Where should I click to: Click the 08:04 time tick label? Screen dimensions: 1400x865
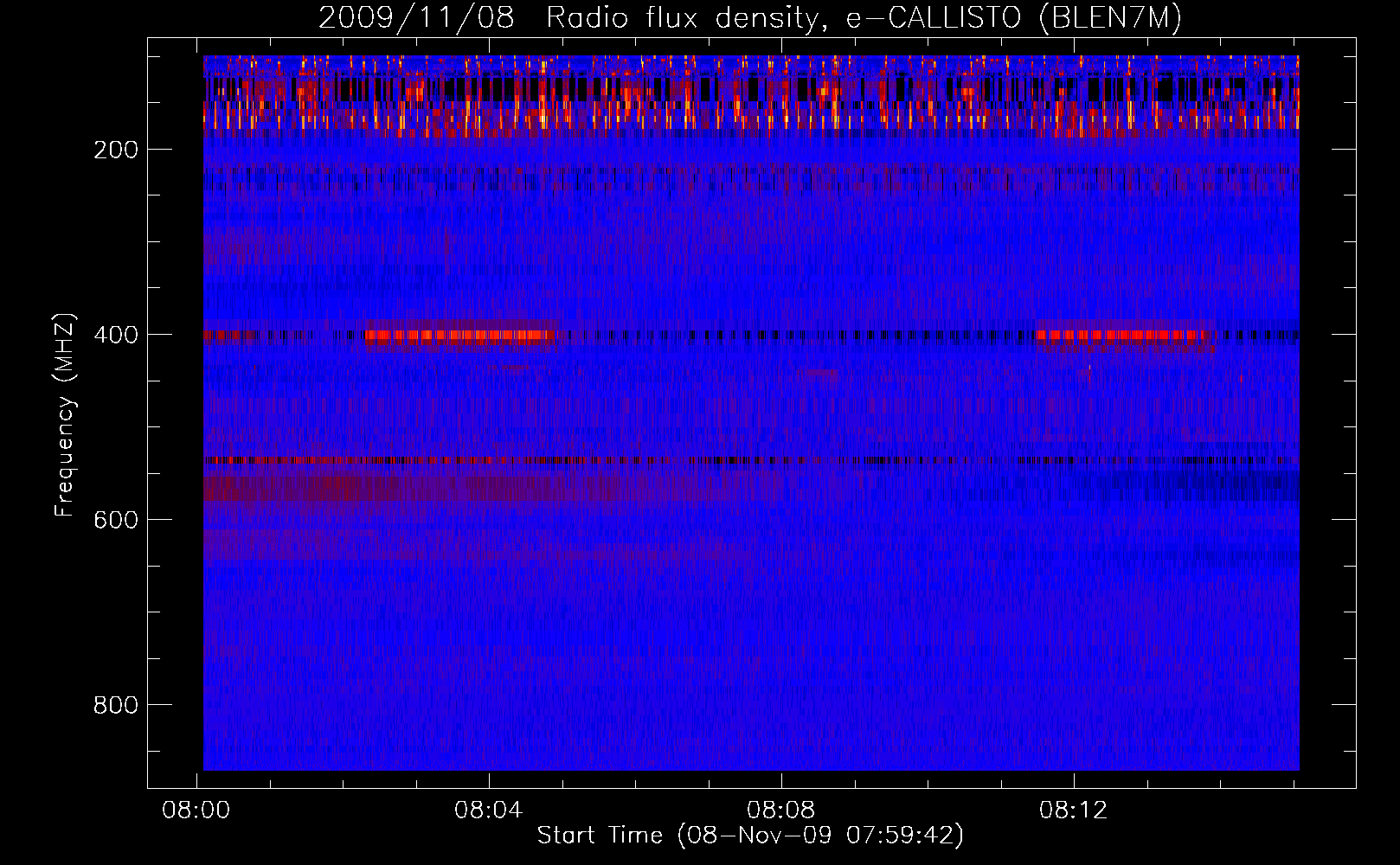[x=489, y=811]
